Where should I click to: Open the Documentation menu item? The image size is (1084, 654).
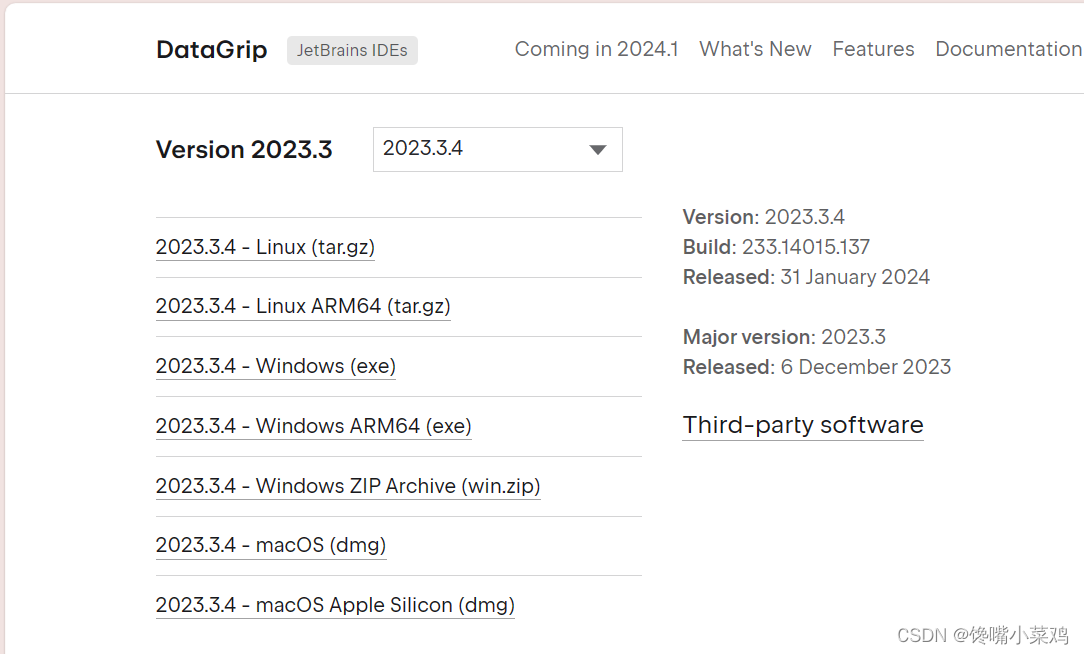[x=1009, y=49]
